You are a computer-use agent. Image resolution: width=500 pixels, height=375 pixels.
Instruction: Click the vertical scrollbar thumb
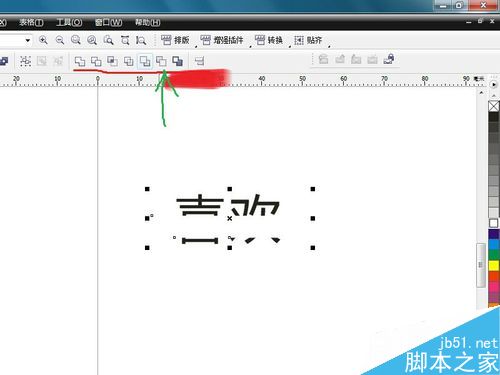pos(481,265)
